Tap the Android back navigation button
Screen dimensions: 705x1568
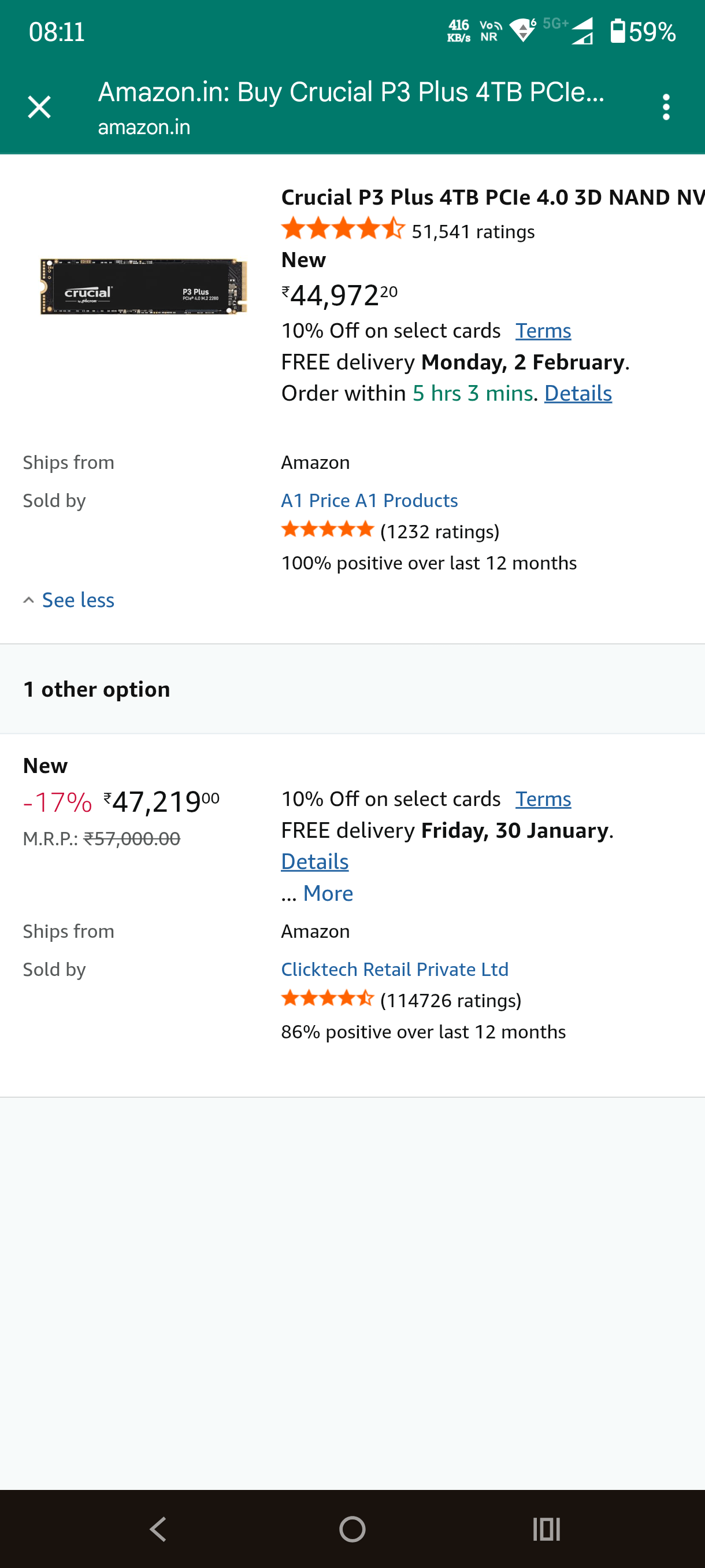pos(158,1529)
